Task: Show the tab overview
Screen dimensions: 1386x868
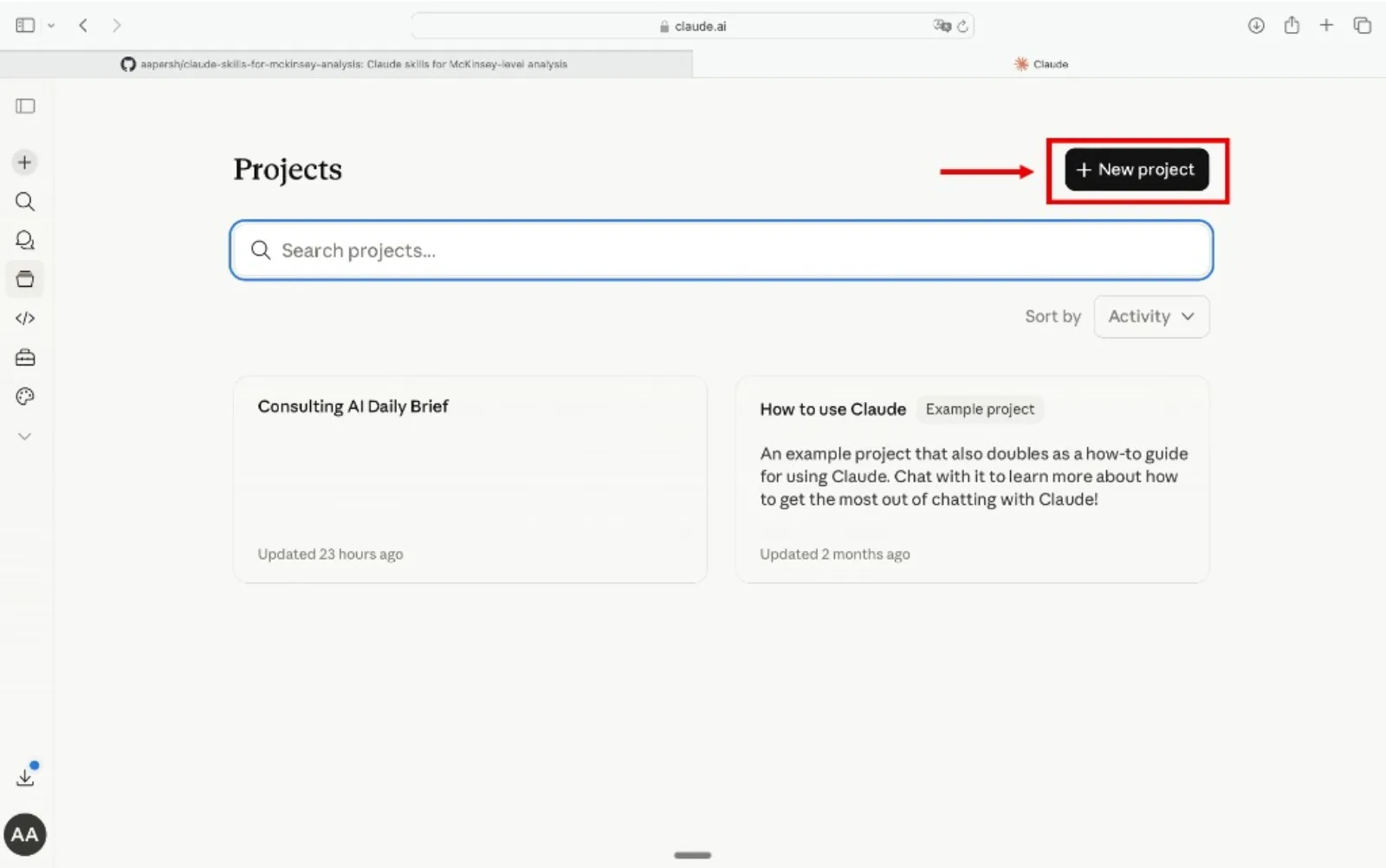Action: click(1362, 25)
